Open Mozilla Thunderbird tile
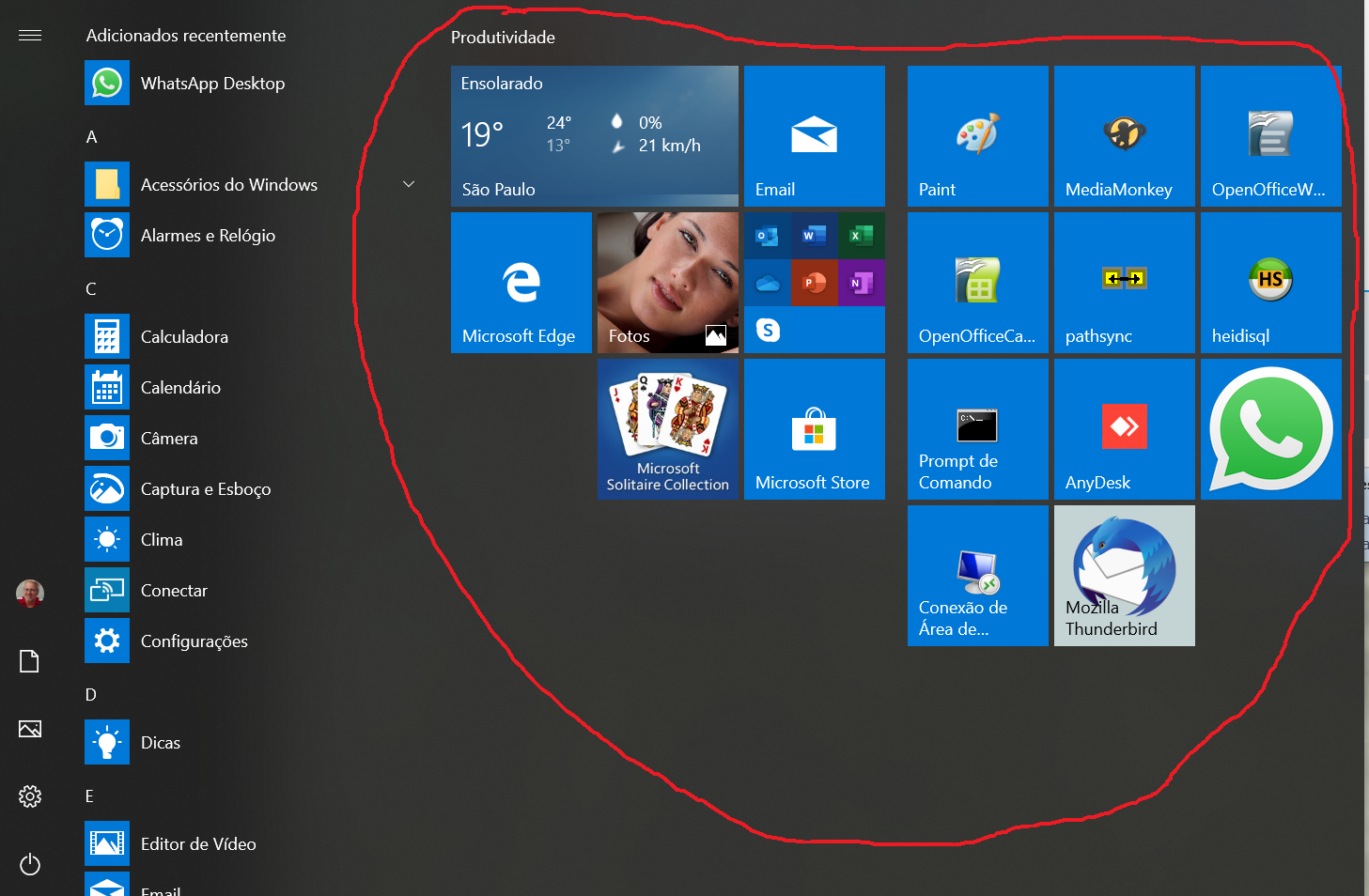 point(1124,575)
